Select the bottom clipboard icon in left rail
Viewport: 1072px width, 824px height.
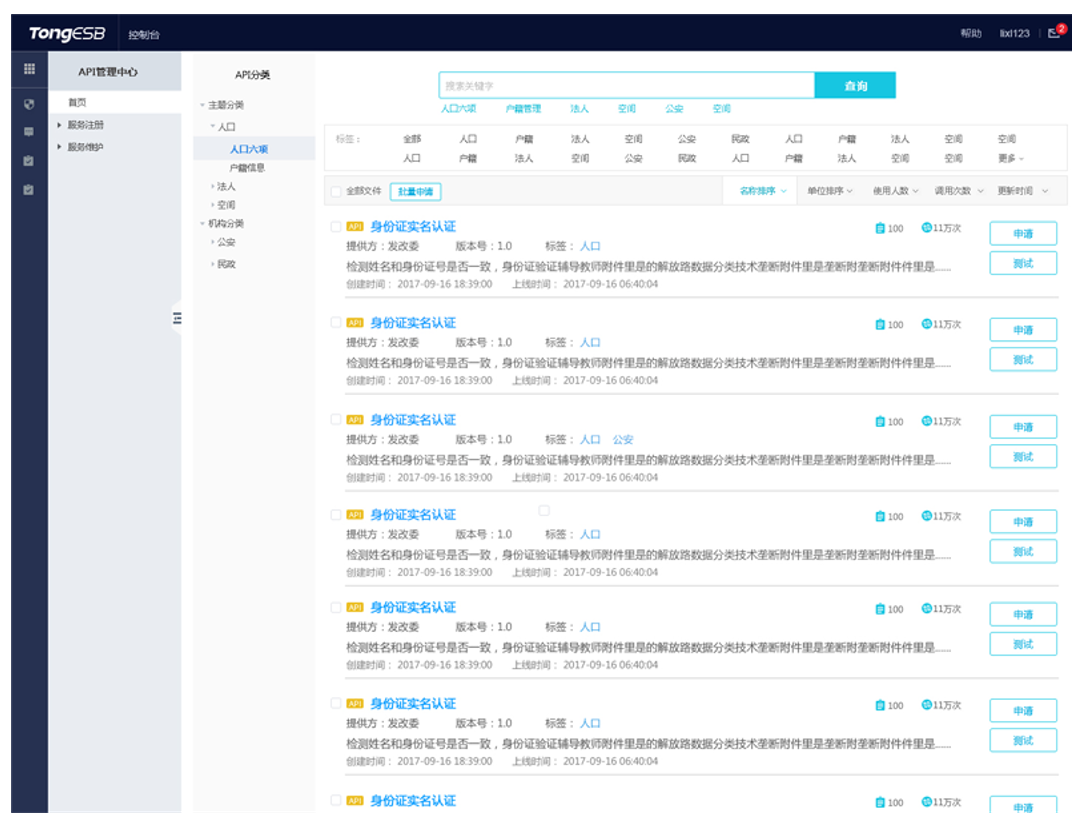(x=29, y=188)
